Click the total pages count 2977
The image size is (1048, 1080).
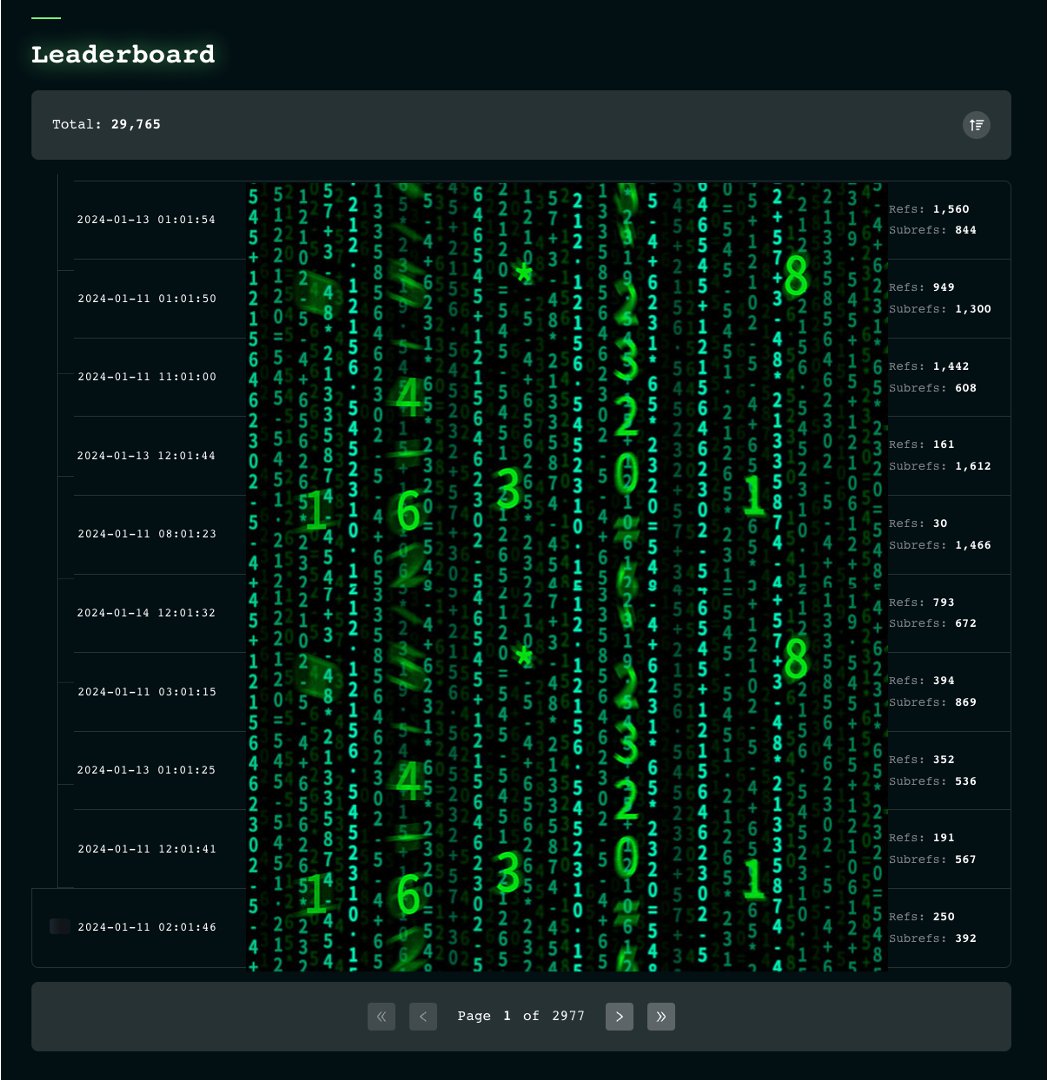tap(568, 1016)
